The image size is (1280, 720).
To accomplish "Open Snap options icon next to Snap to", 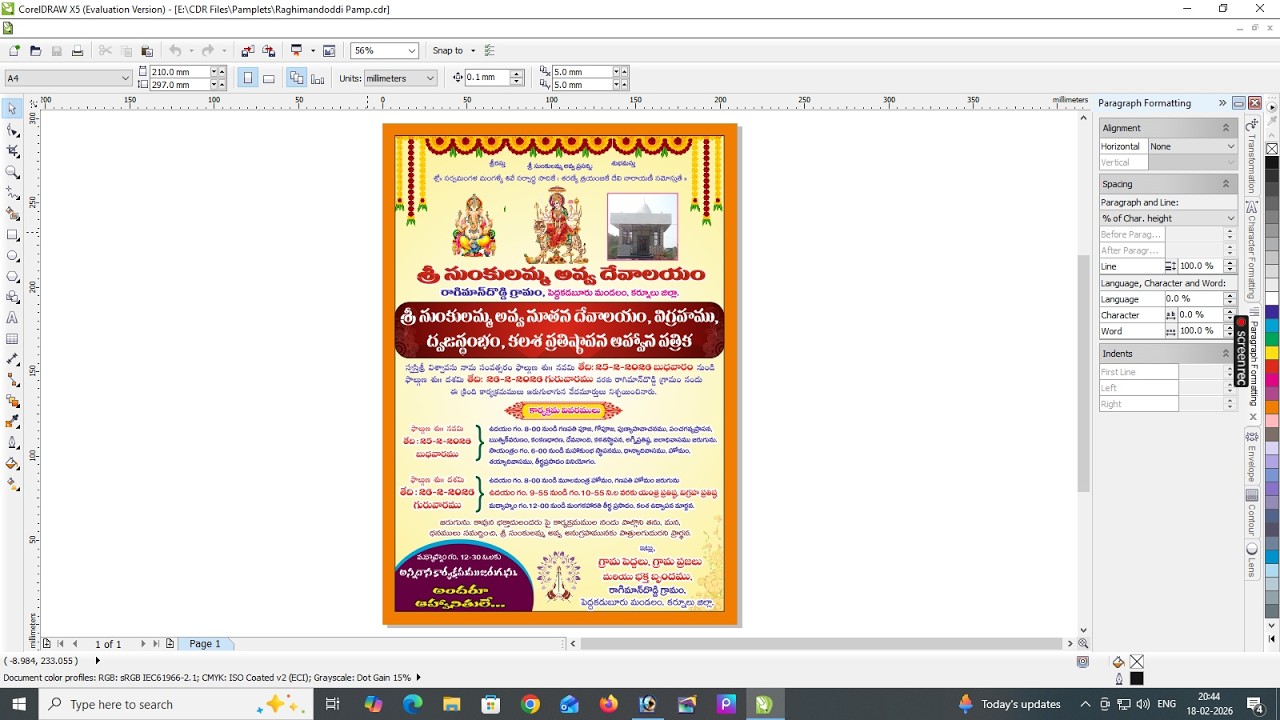I will [x=489, y=51].
